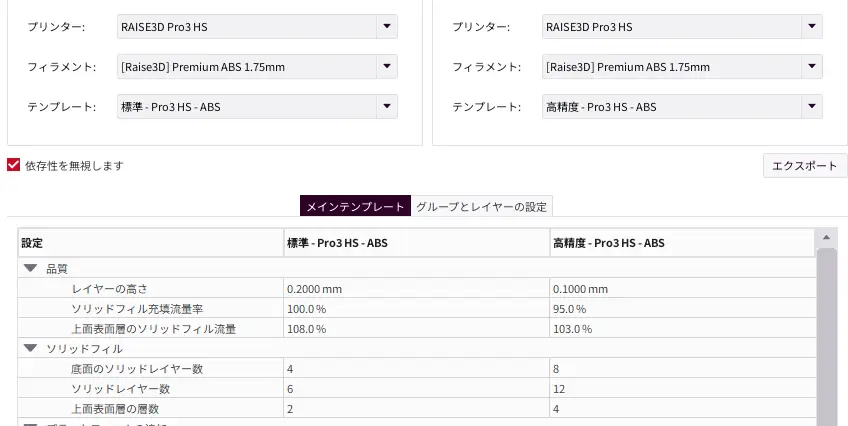Select the 上面表面層の層数 row
This screenshot has width=848, height=426.
click(x=115, y=409)
